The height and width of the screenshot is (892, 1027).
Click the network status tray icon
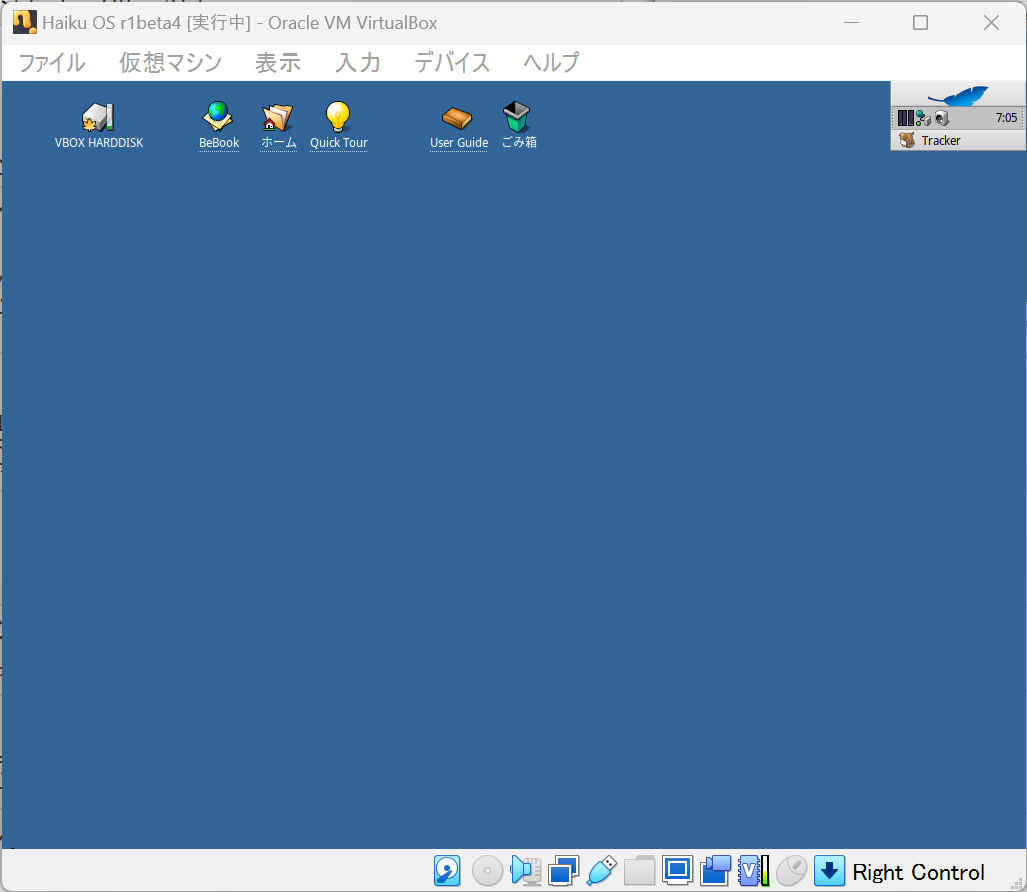(x=924, y=119)
